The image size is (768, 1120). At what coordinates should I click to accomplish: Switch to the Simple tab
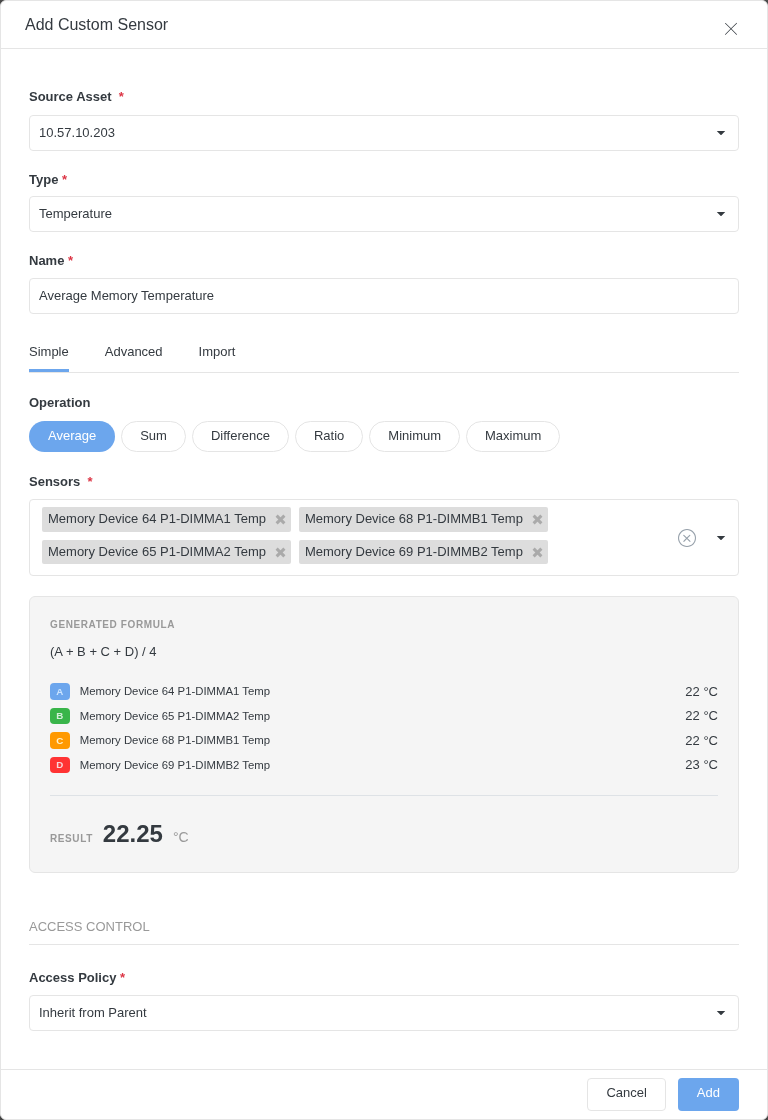coord(49,352)
